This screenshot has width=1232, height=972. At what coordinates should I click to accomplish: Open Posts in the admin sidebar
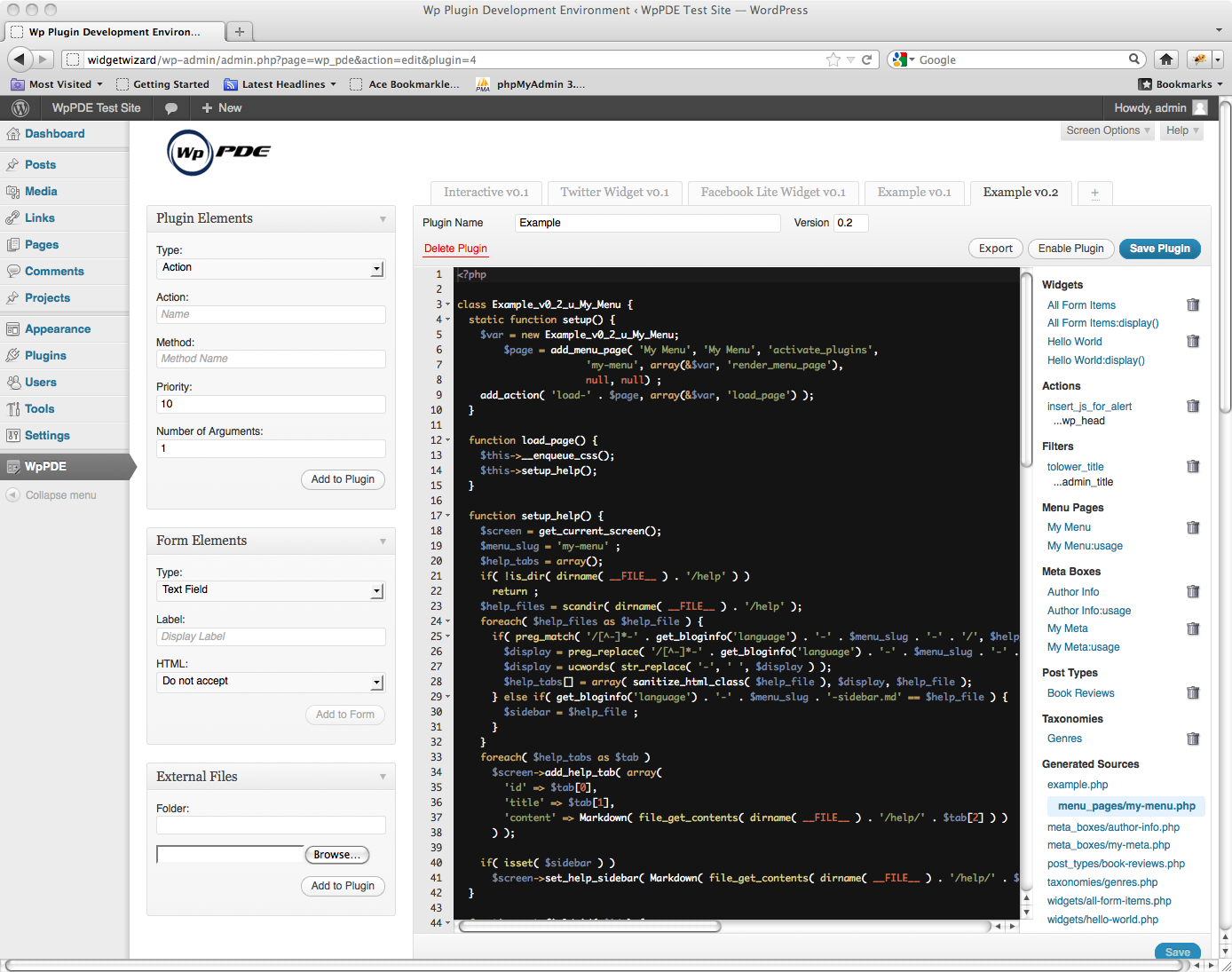coord(40,165)
